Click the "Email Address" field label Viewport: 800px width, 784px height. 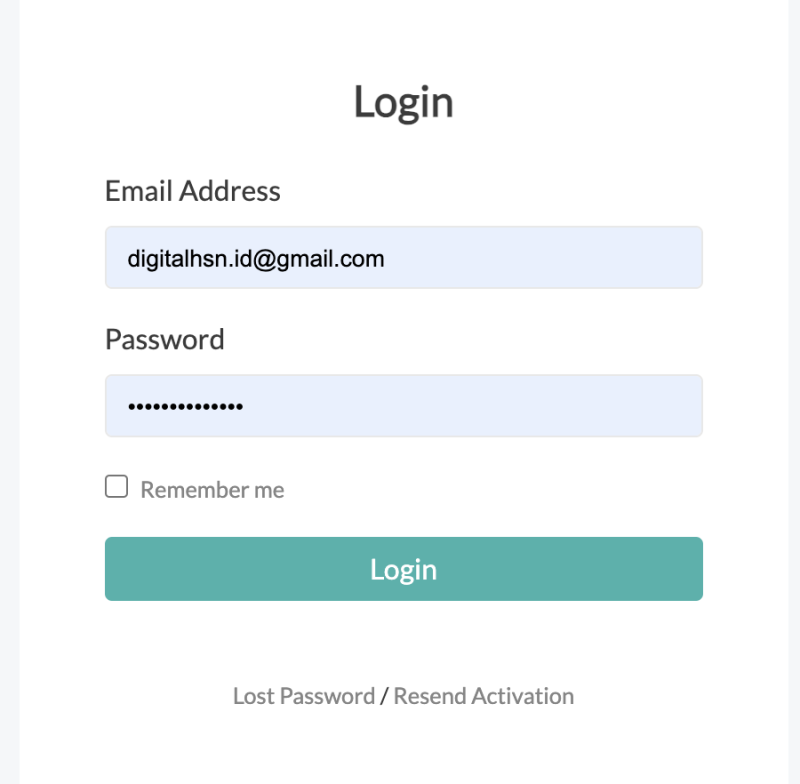193,191
